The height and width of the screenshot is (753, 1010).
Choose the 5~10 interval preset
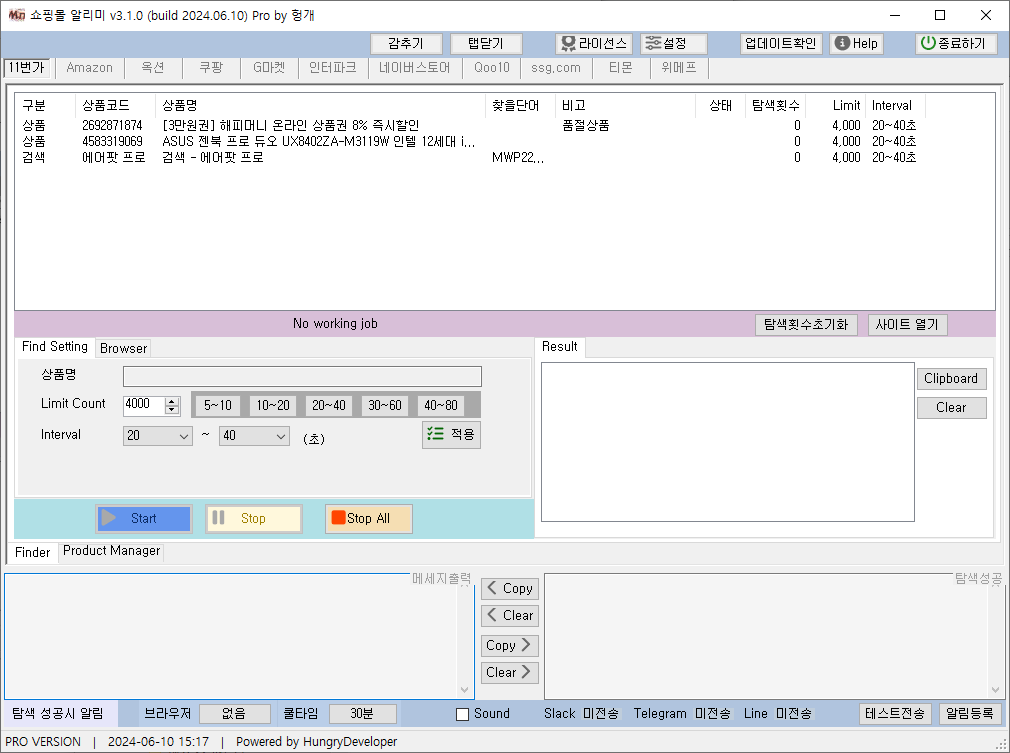pyautogui.click(x=218, y=406)
